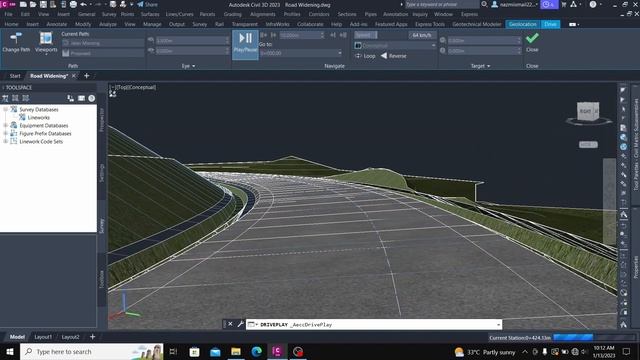The image size is (640, 360).
Task: Click the Open file icon in quick access toolbar
Action: pos(33,4)
